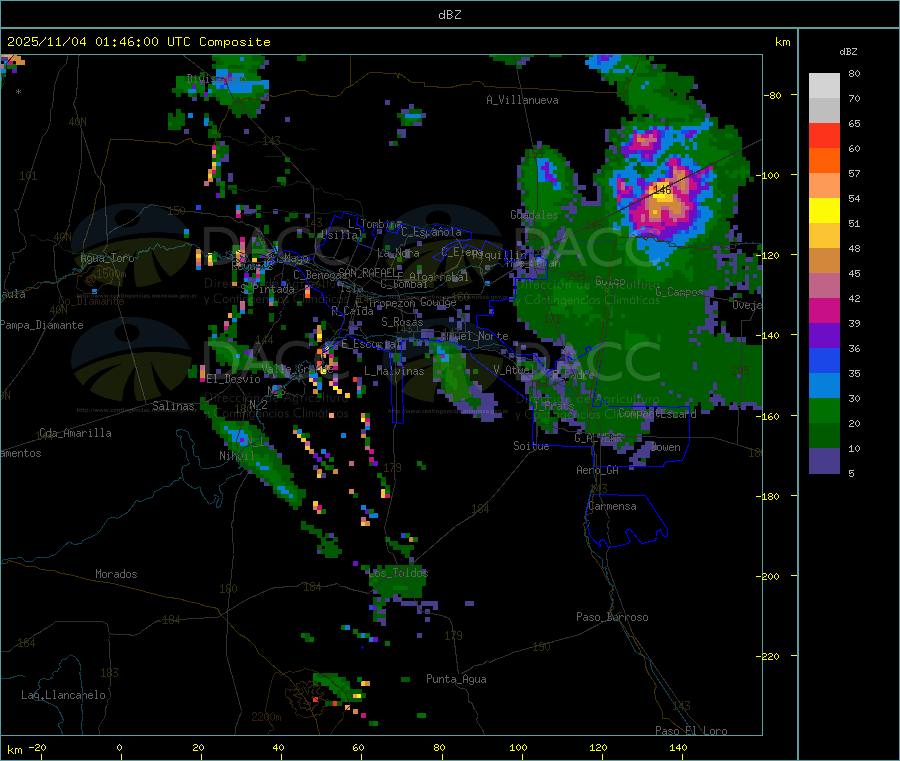Click the 0 tick on the bottom axis
The width and height of the screenshot is (900, 761).
119,747
